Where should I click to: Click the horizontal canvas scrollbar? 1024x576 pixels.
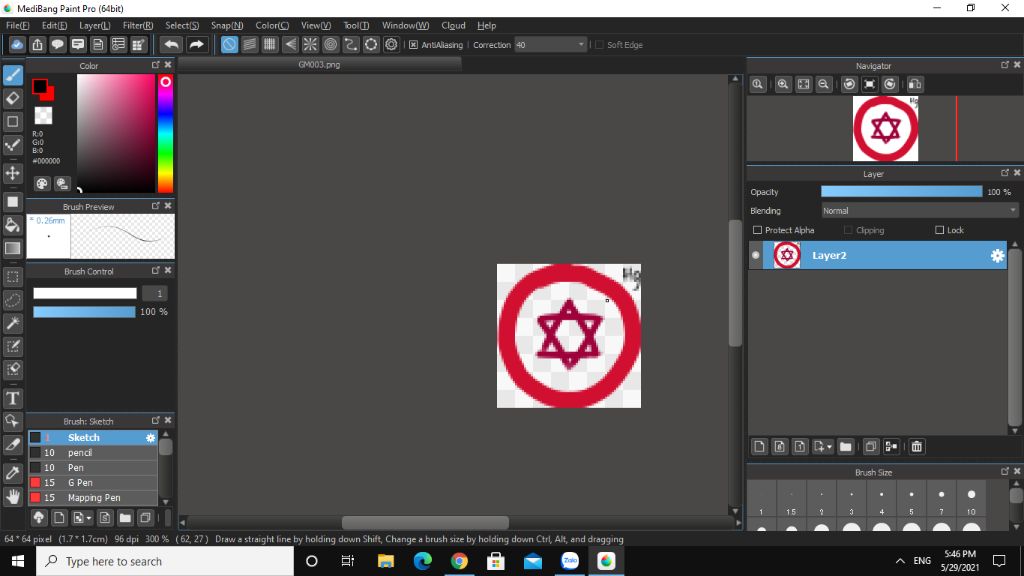[425, 522]
